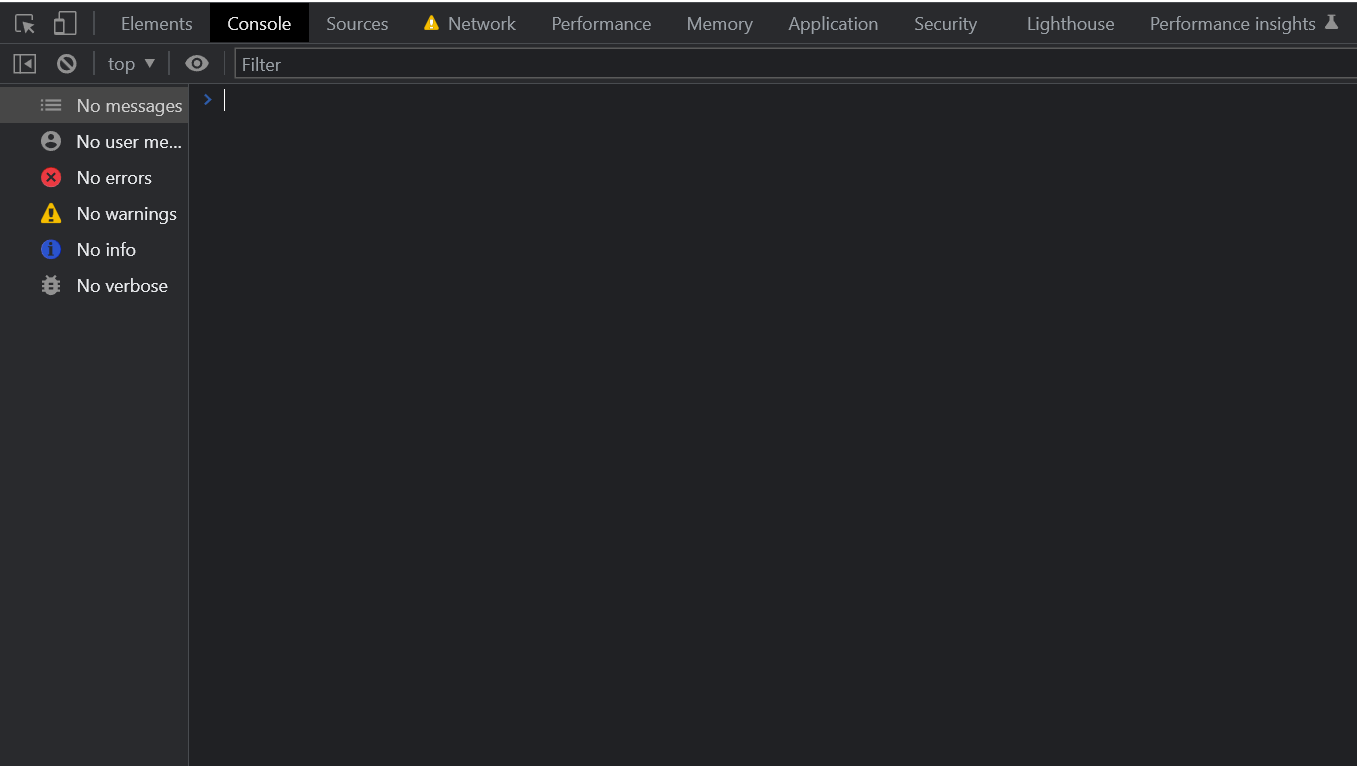
Task: Hide the console sidebar panel
Action: click(x=25, y=64)
